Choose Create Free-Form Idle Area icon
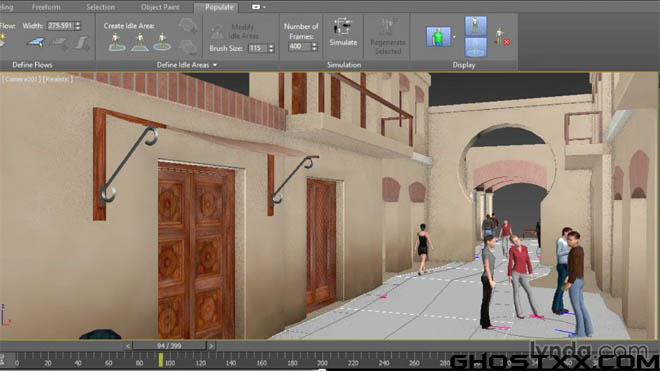 (117, 43)
